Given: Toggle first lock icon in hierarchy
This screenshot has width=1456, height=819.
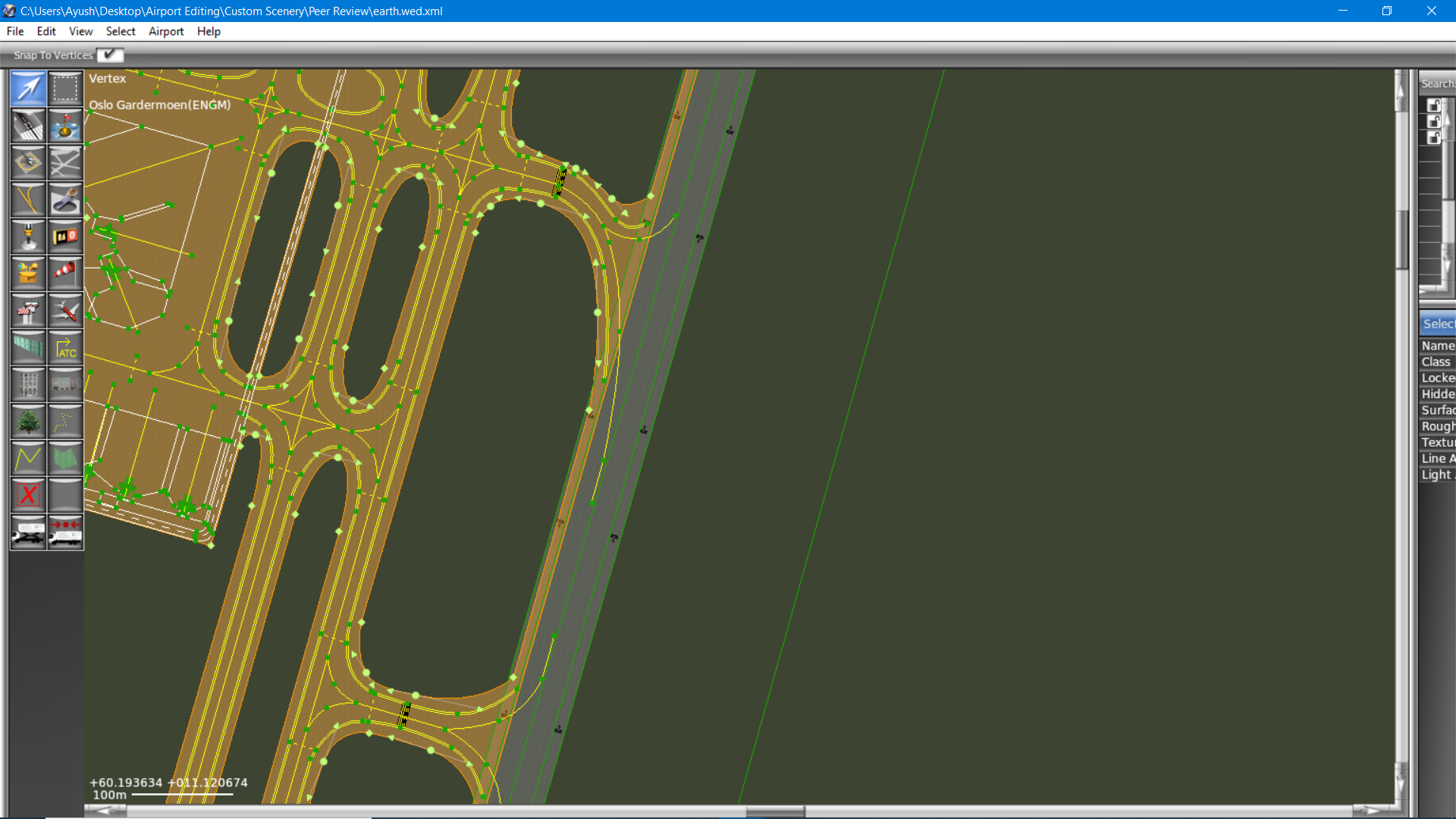Looking at the screenshot, I should point(1433,105).
